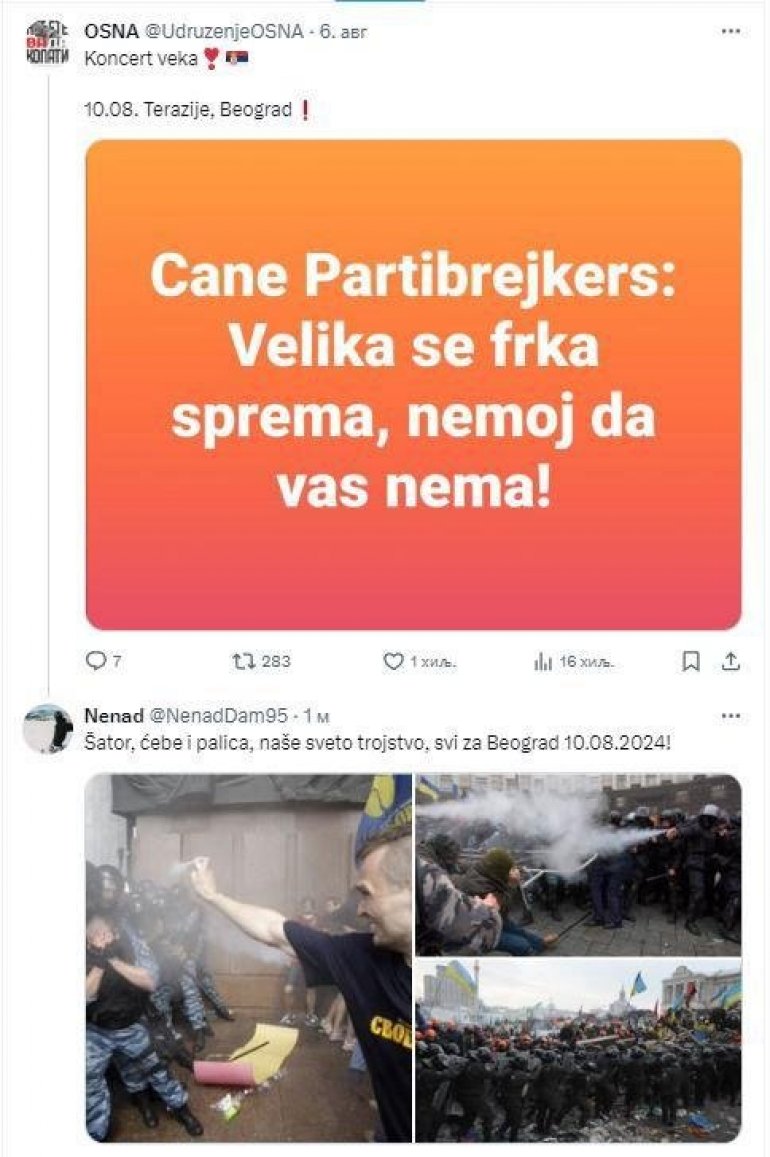Open the pepper-spray man photo on left
The width and height of the screenshot is (770, 1157).
[249, 958]
